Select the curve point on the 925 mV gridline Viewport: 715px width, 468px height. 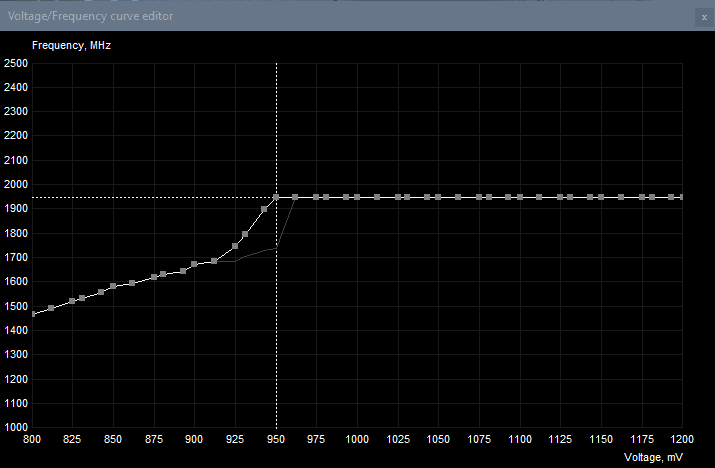tap(235, 246)
